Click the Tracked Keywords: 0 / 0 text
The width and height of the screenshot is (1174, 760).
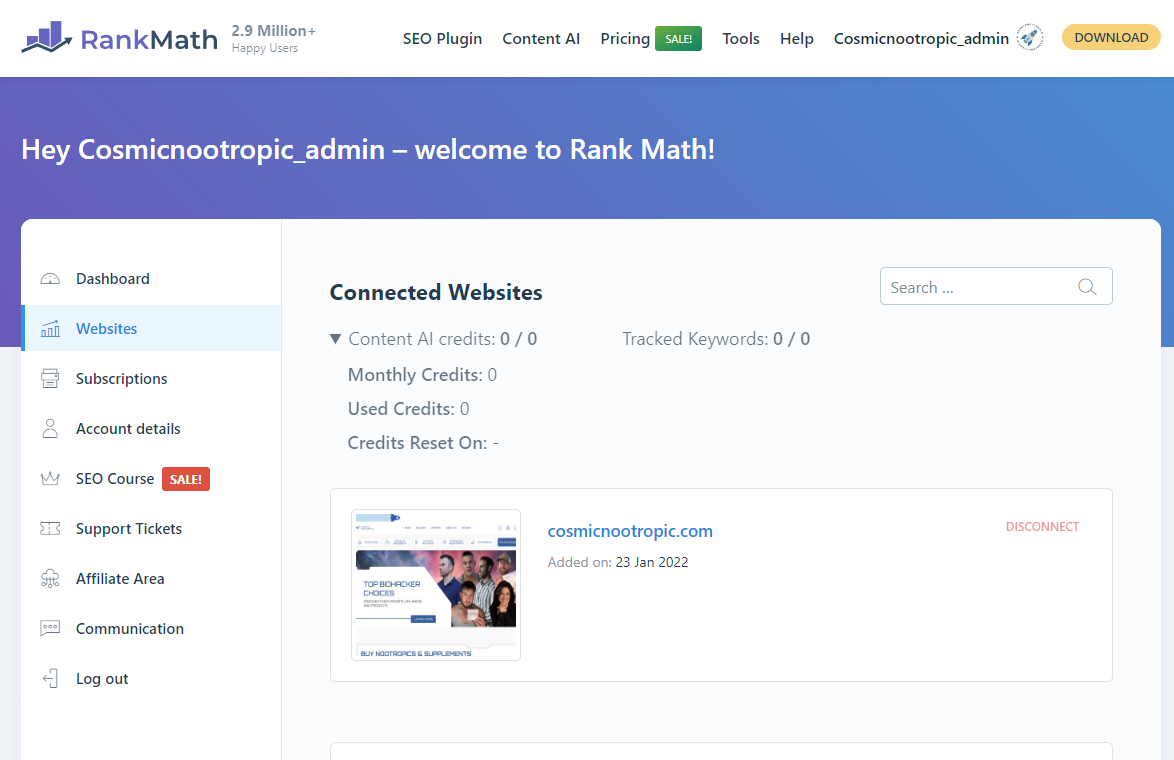point(716,339)
